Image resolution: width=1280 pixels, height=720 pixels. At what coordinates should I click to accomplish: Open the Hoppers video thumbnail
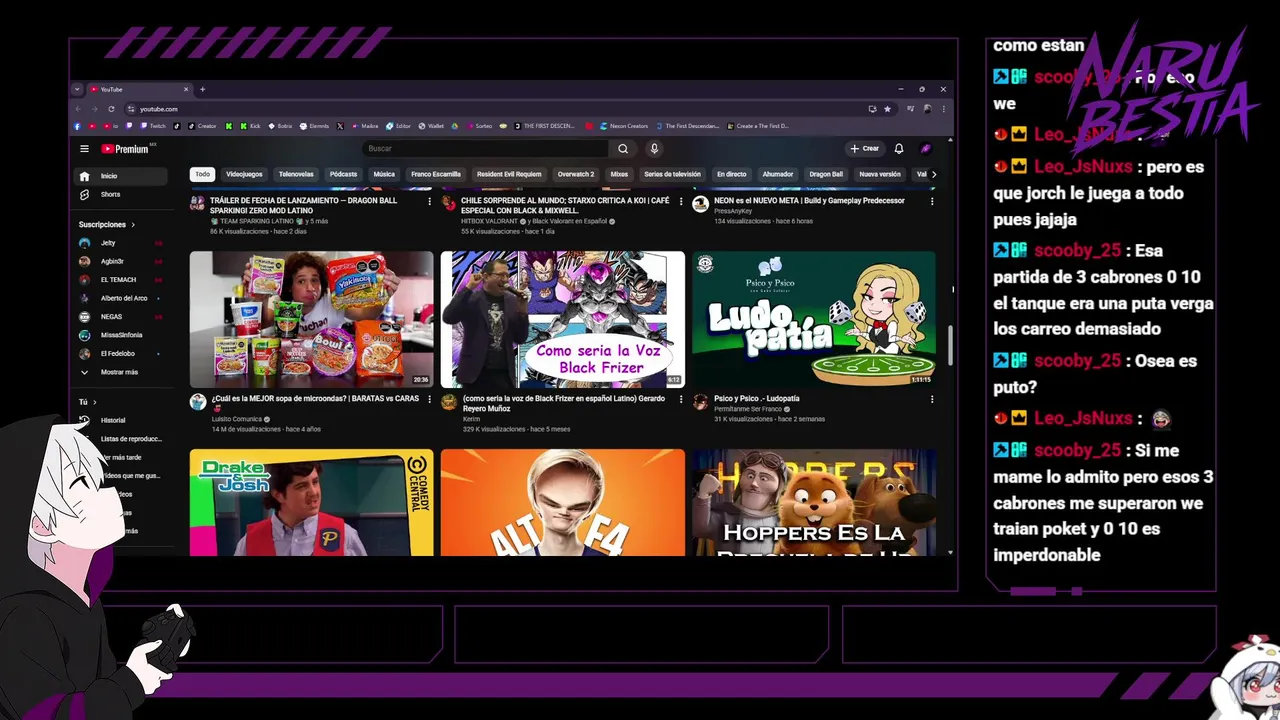tap(814, 502)
